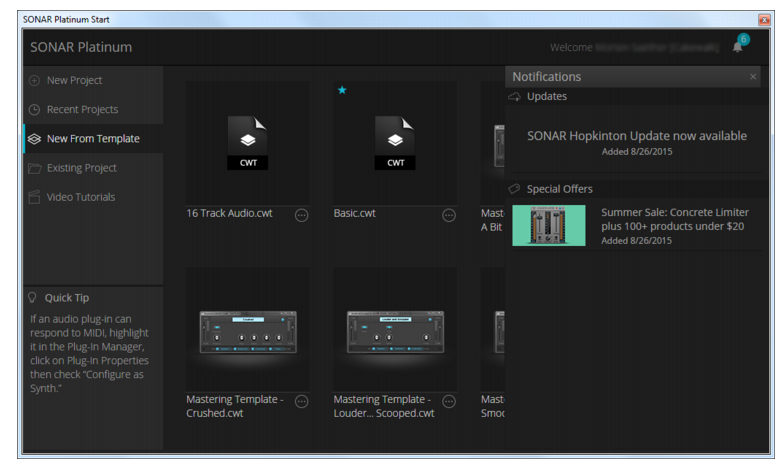Select the New Project sidebar item
The width and height of the screenshot is (782, 471).
point(74,80)
